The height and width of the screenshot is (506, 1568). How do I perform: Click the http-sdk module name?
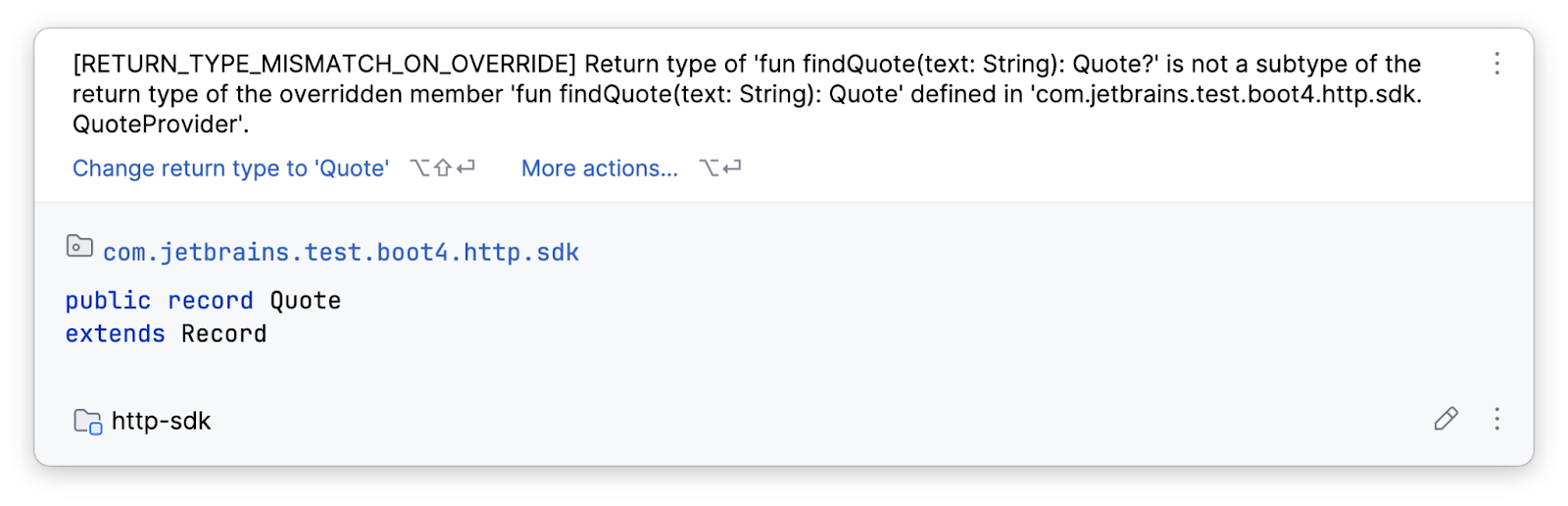tap(161, 422)
